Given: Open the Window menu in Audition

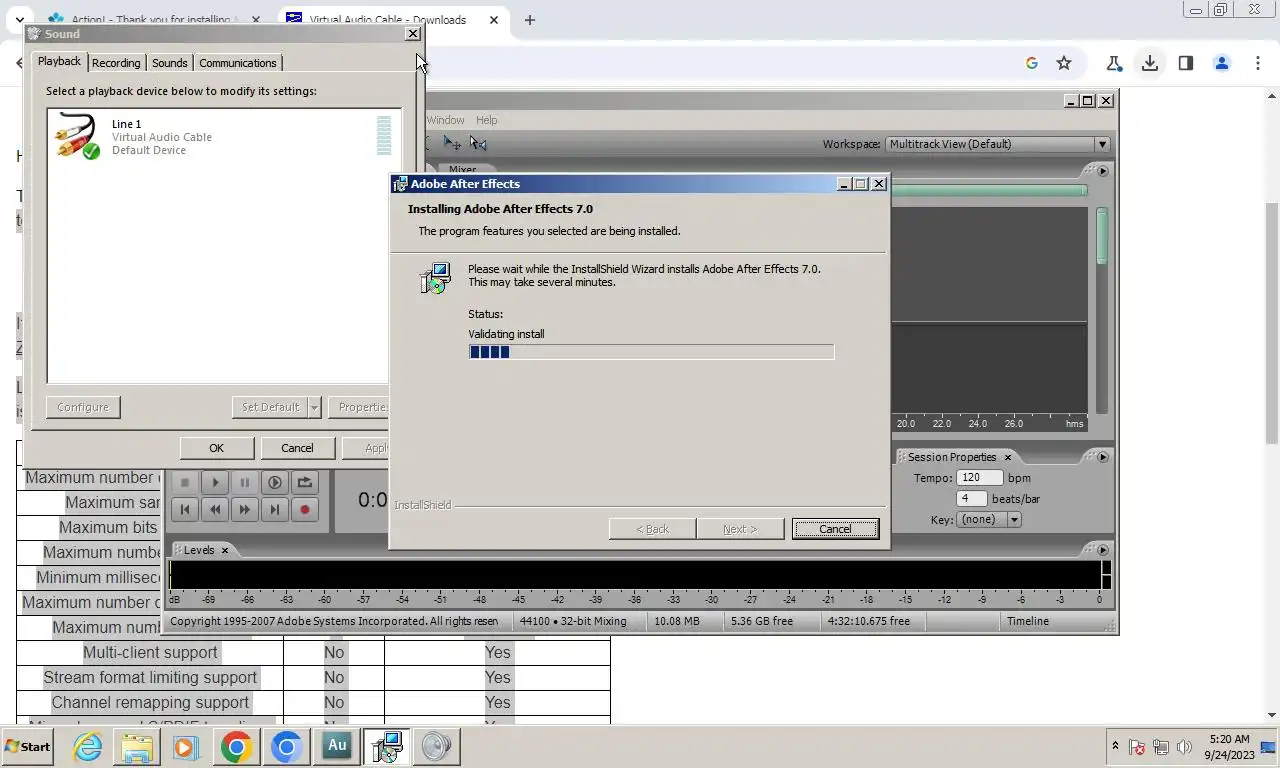Looking at the screenshot, I should (446, 120).
